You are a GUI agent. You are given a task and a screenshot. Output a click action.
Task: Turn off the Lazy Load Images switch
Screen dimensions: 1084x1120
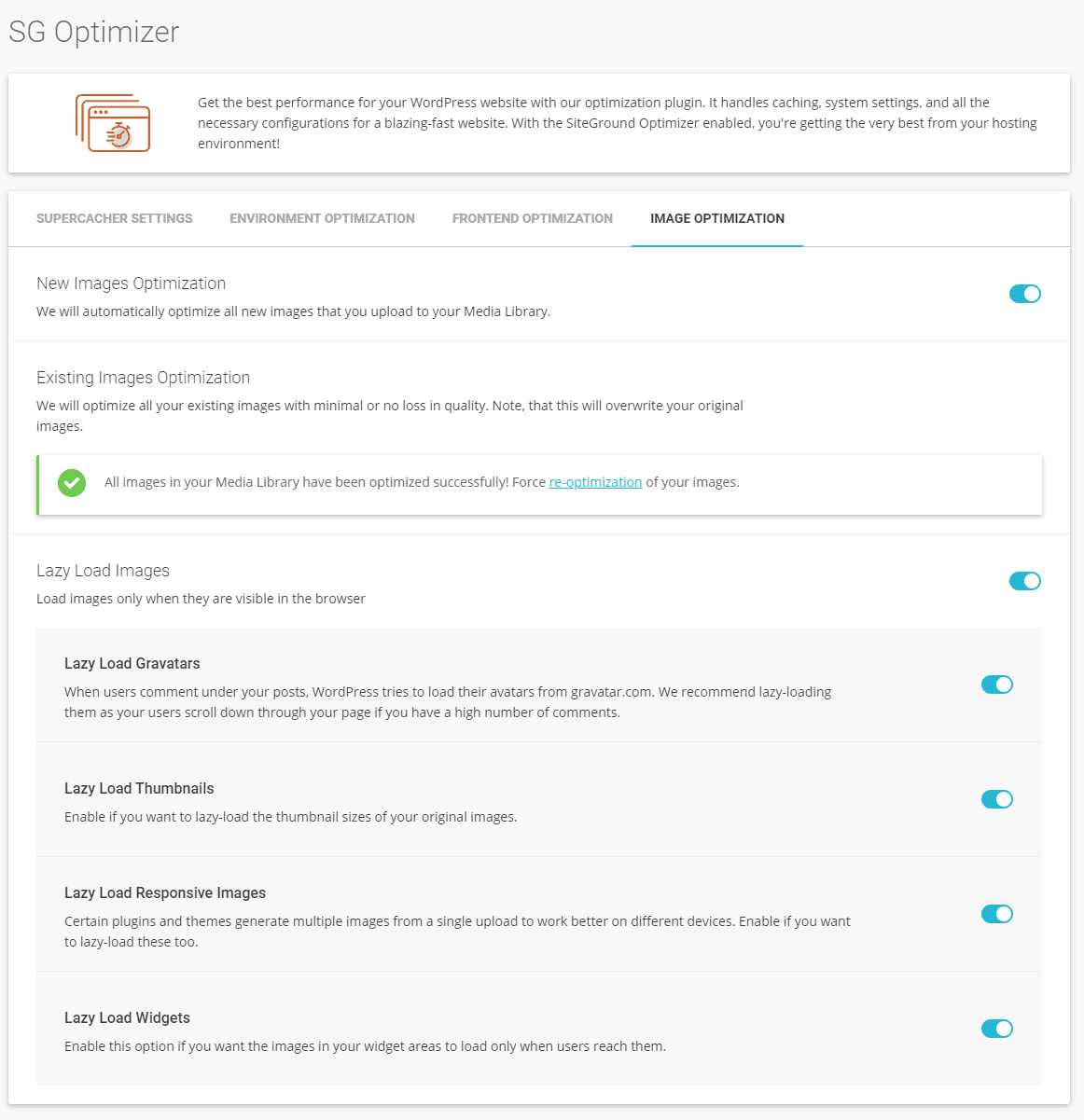point(1025,581)
